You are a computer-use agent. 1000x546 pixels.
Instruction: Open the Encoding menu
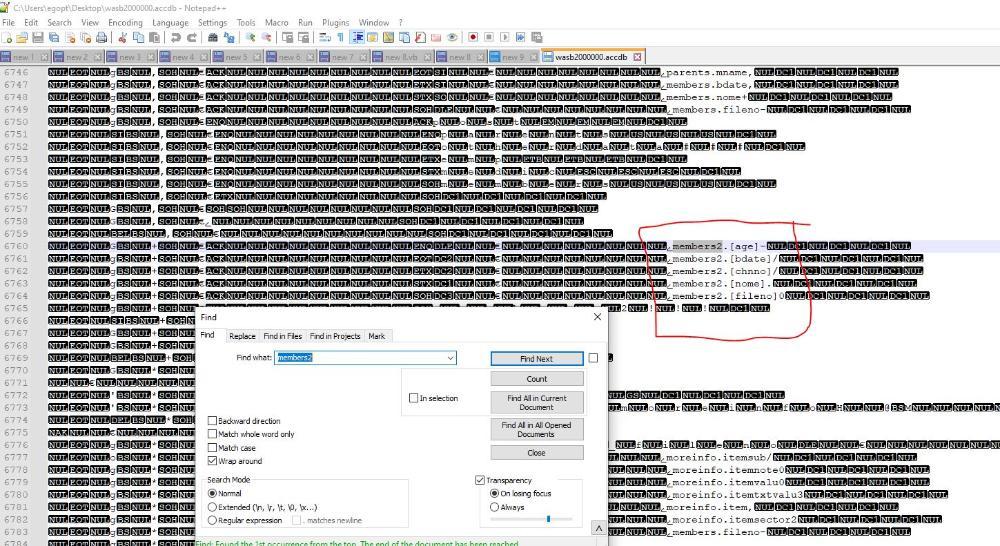coord(125,22)
